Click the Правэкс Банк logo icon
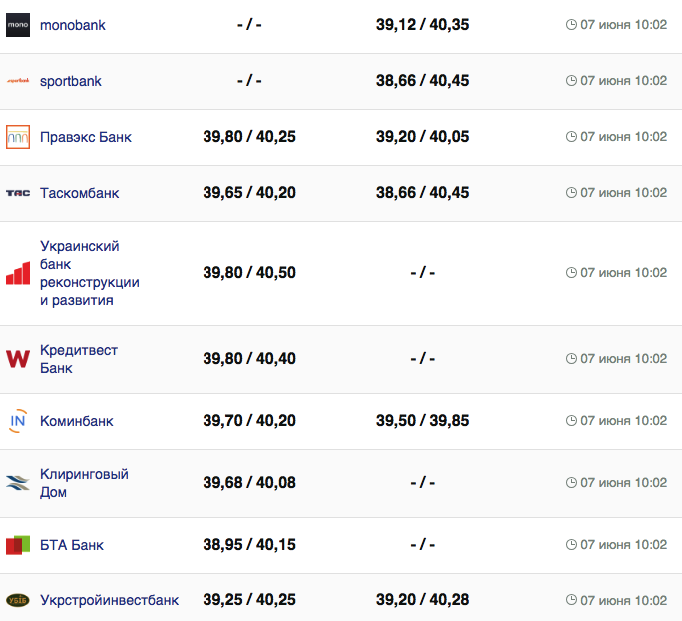This screenshot has height=621, width=682. (18, 137)
